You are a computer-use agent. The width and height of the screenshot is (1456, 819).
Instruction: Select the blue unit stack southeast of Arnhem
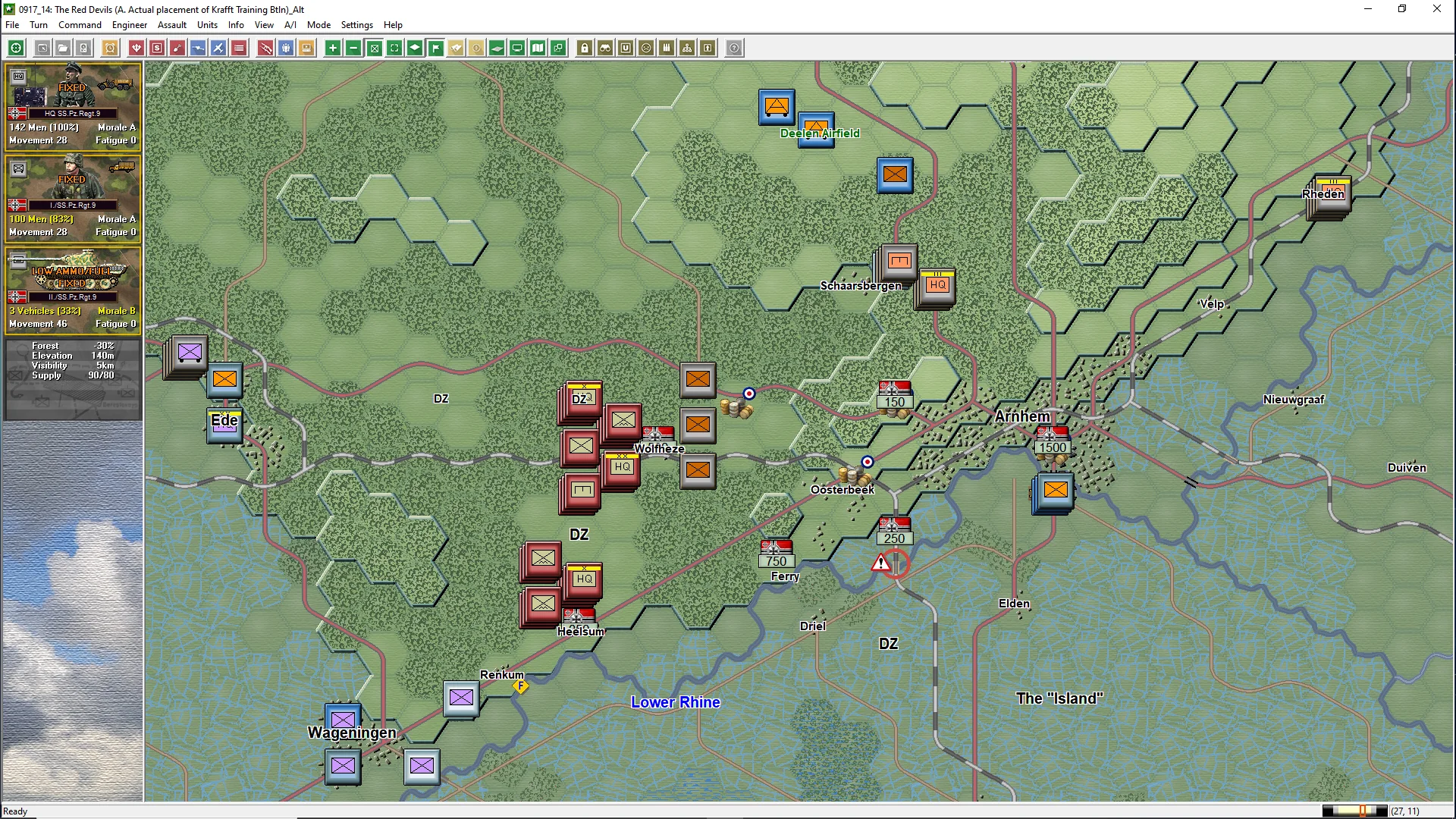(1054, 491)
